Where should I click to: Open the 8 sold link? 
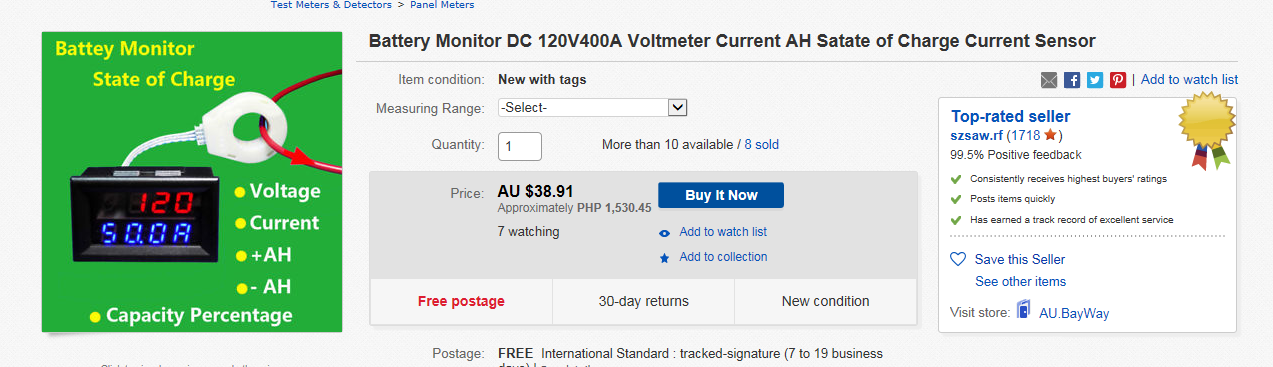(x=761, y=145)
